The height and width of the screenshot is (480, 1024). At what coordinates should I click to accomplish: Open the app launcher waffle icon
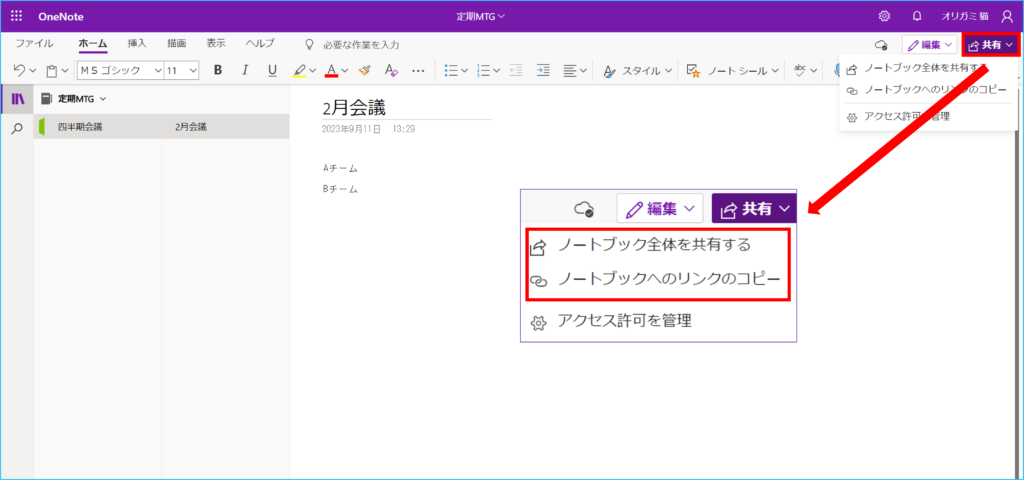(x=17, y=16)
